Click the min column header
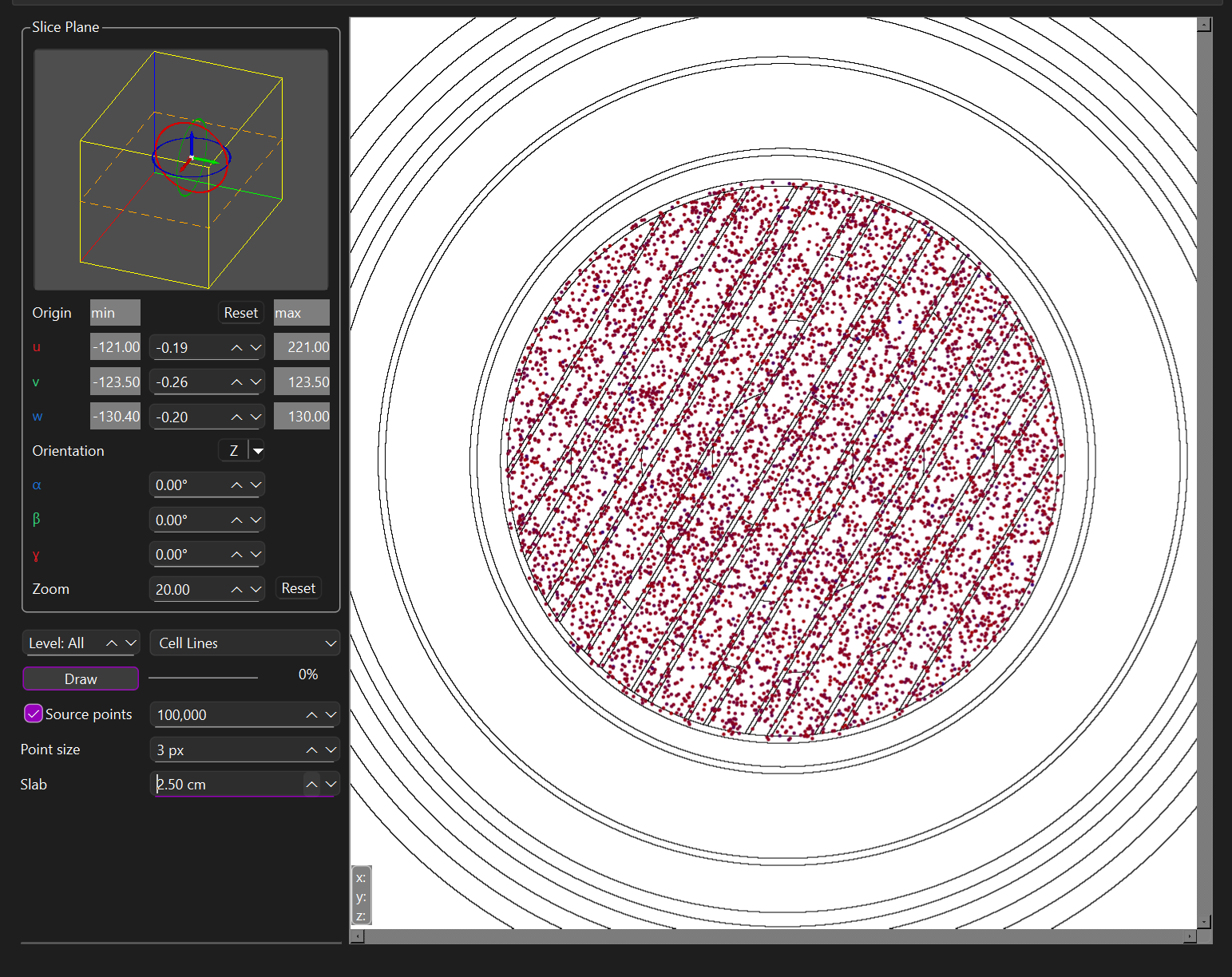The image size is (1232, 977). click(115, 313)
